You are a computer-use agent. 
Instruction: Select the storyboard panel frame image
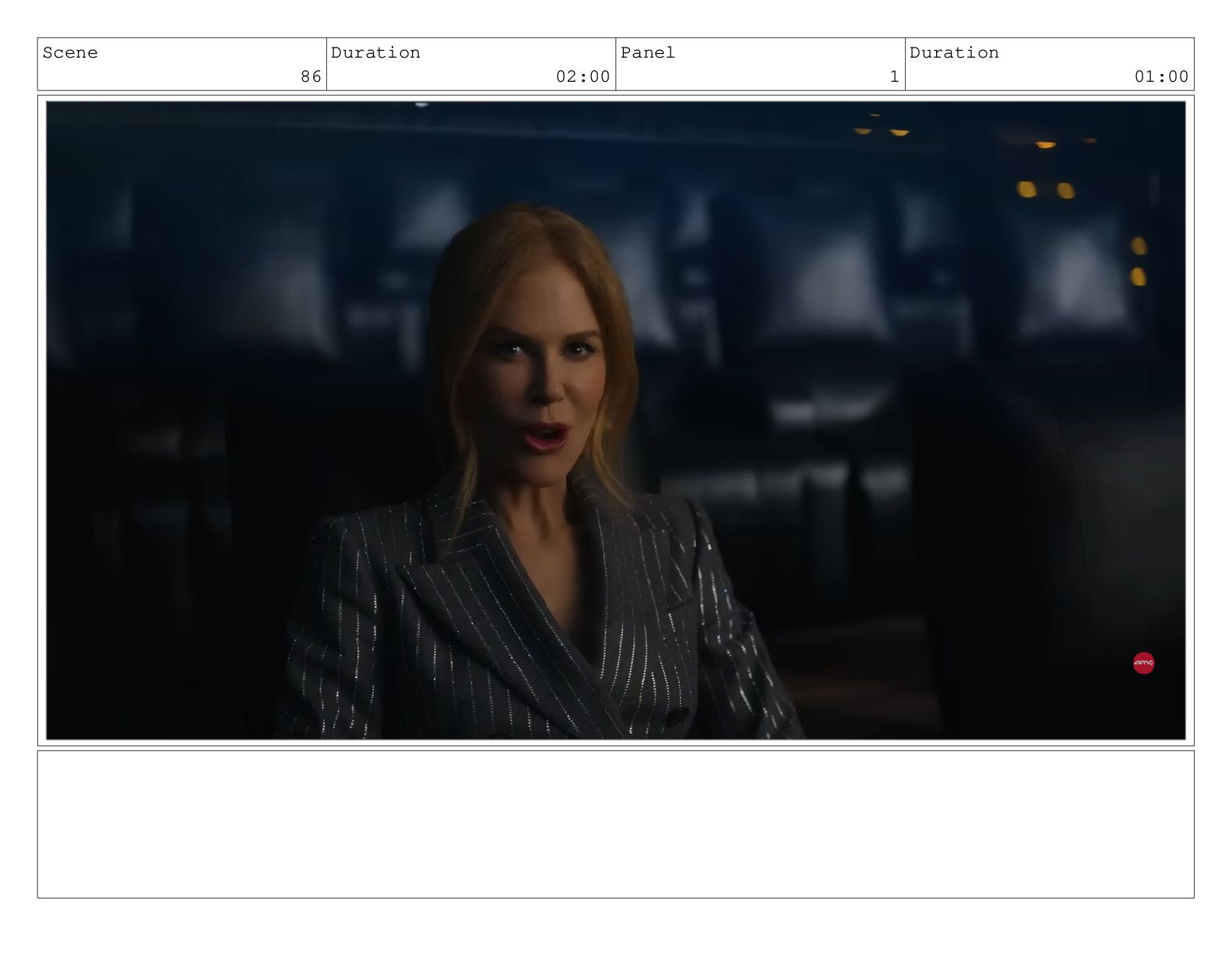pos(615,421)
